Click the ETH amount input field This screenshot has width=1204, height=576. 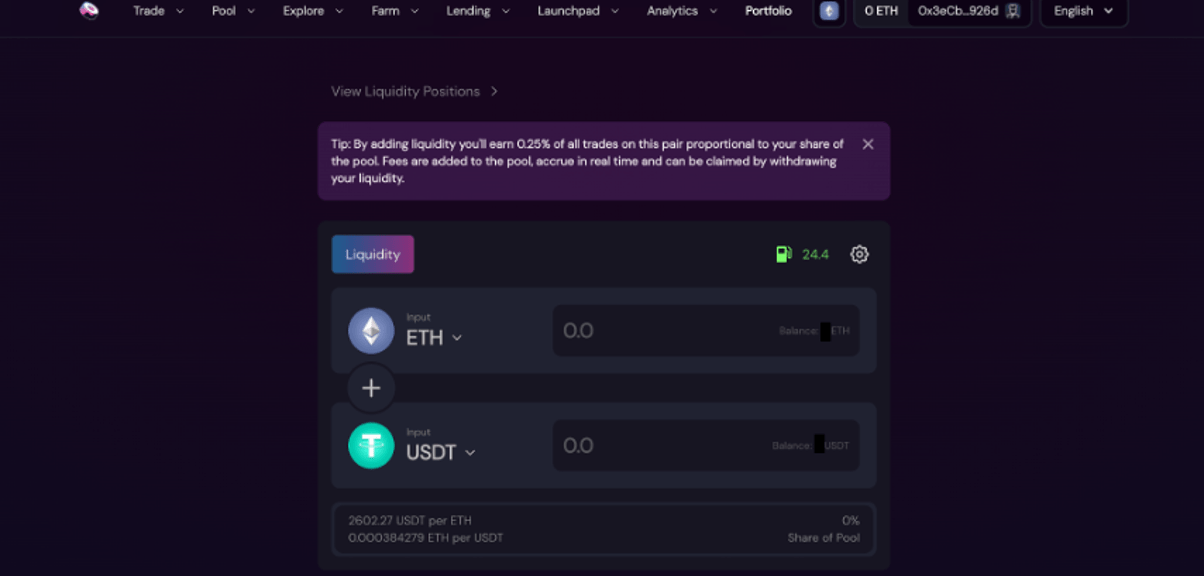coord(660,331)
